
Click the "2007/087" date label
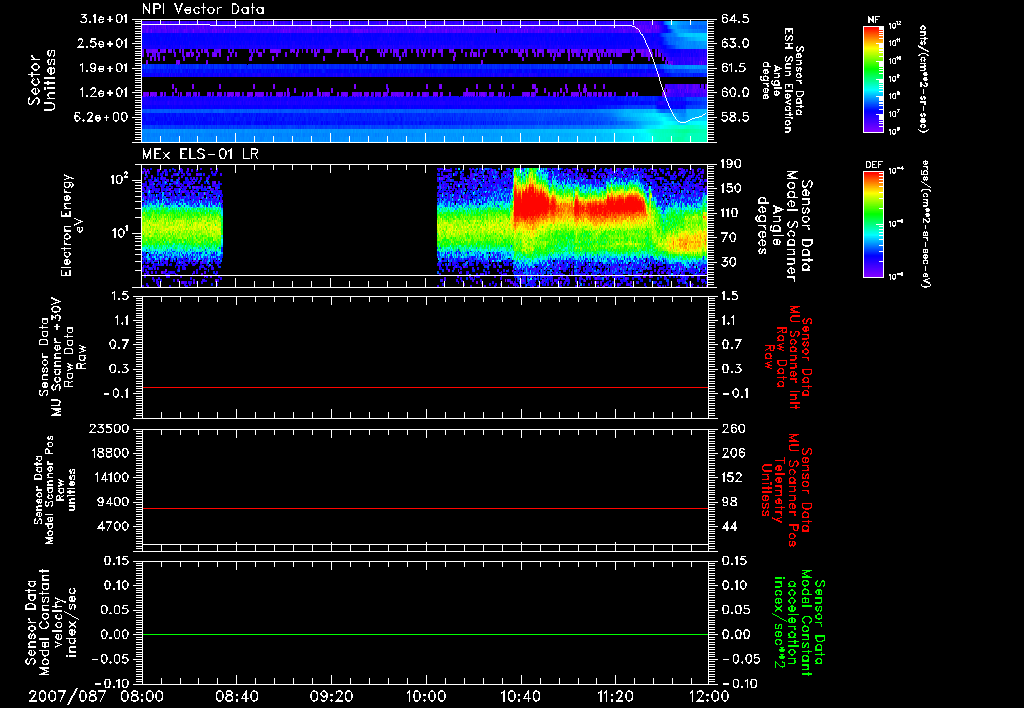tap(67, 696)
